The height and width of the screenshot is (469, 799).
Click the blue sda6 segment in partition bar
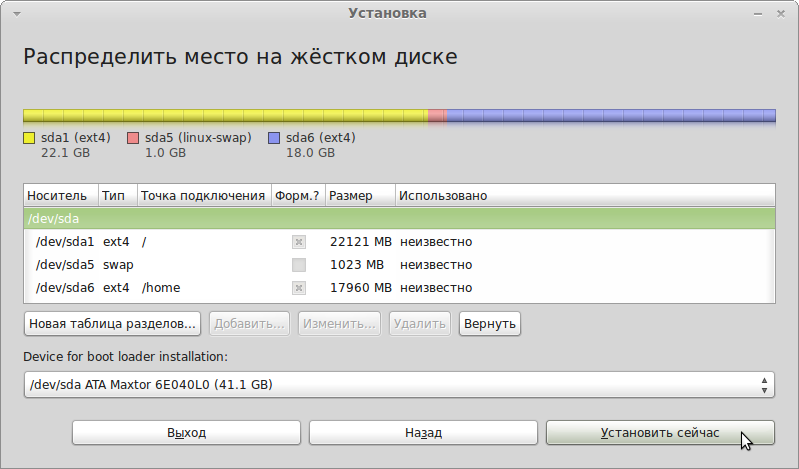point(611,116)
